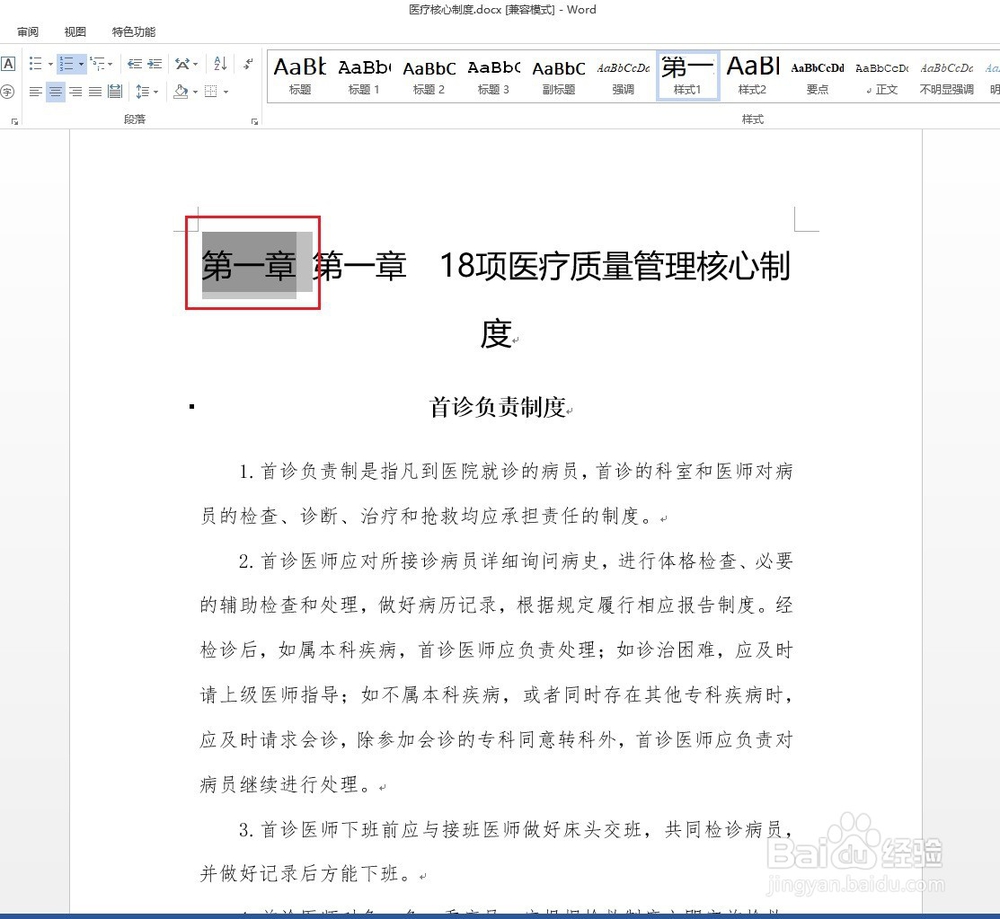This screenshot has width=1000, height=919.
Task: Apply the 样式2 style
Action: [753, 76]
